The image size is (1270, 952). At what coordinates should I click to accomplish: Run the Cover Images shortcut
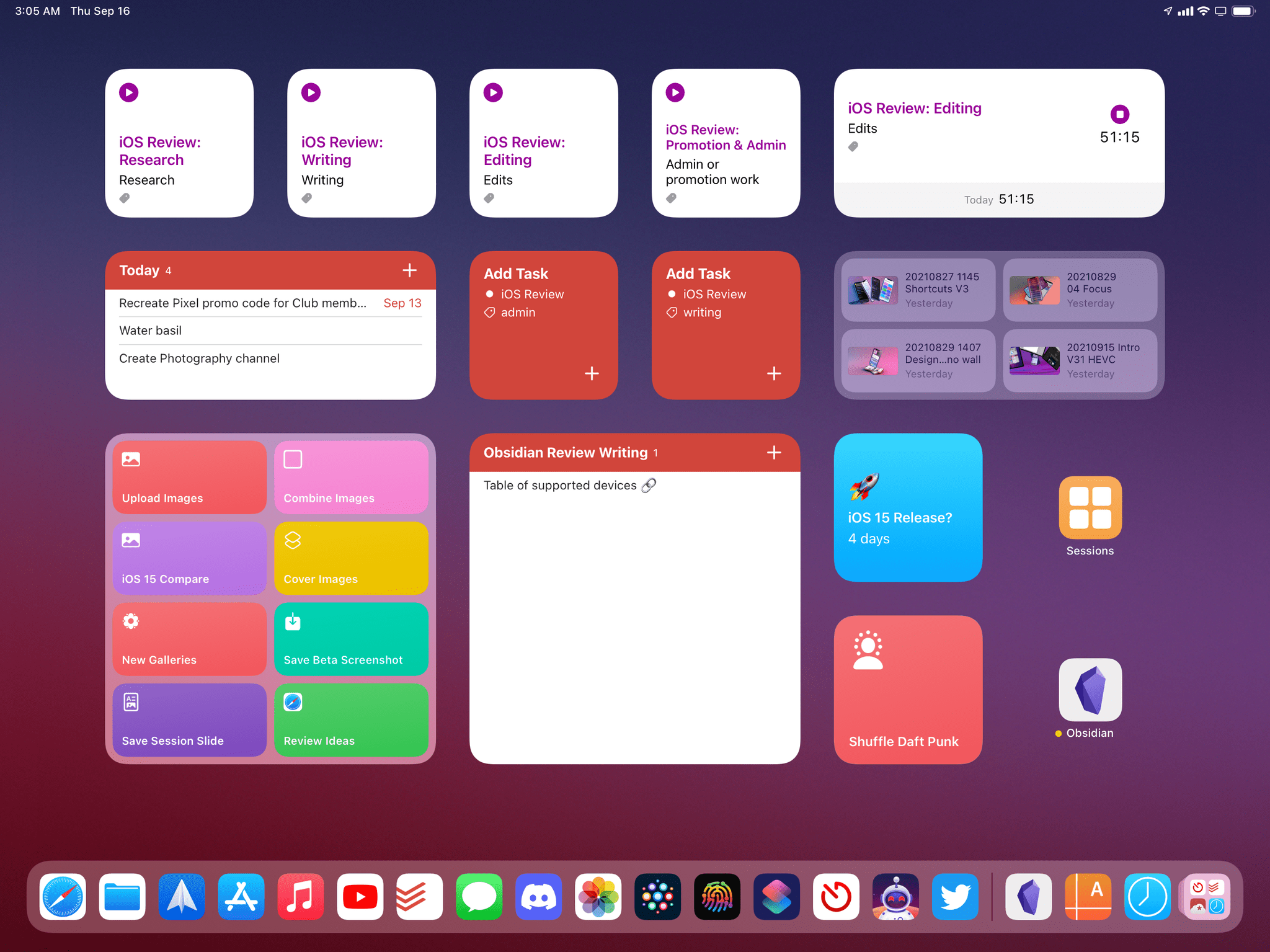351,558
